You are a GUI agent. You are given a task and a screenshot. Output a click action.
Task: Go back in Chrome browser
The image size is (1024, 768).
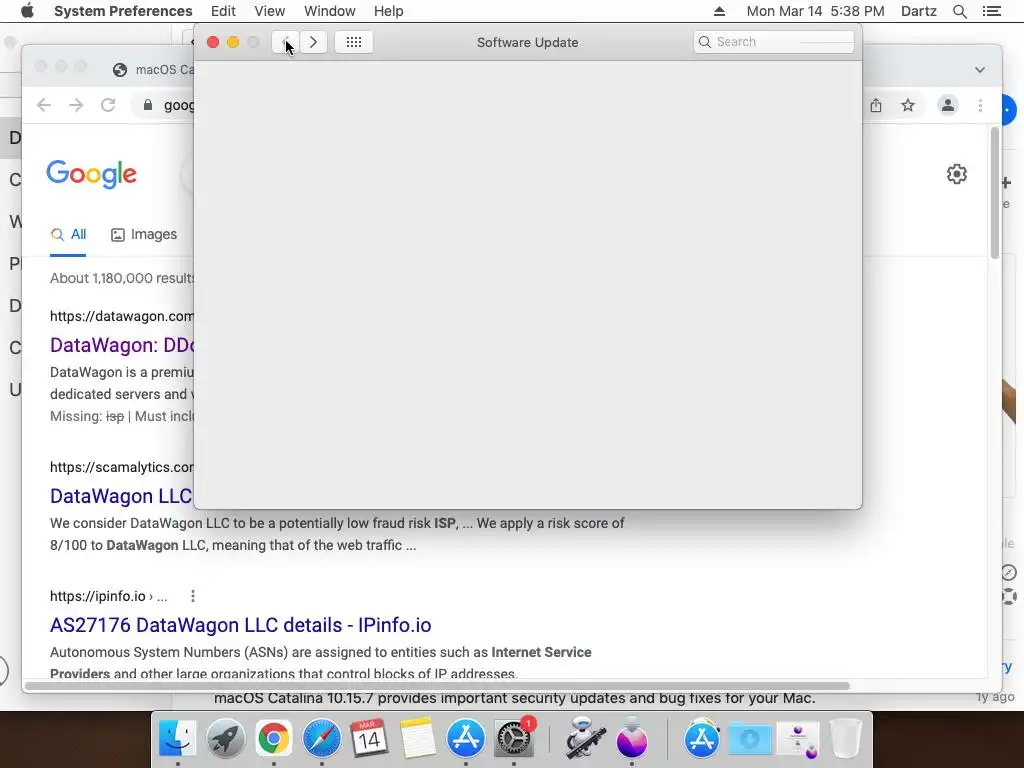pos(44,105)
